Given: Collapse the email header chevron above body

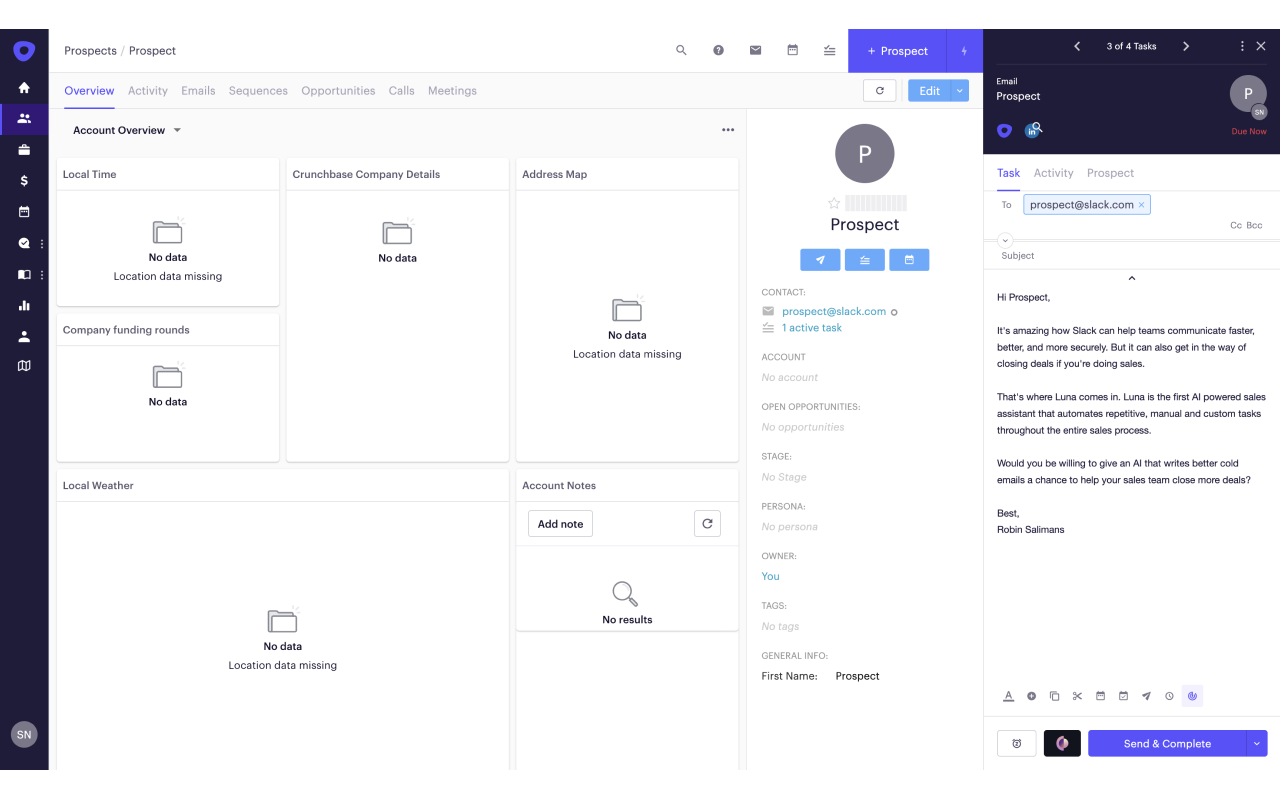Looking at the screenshot, I should 1131,278.
